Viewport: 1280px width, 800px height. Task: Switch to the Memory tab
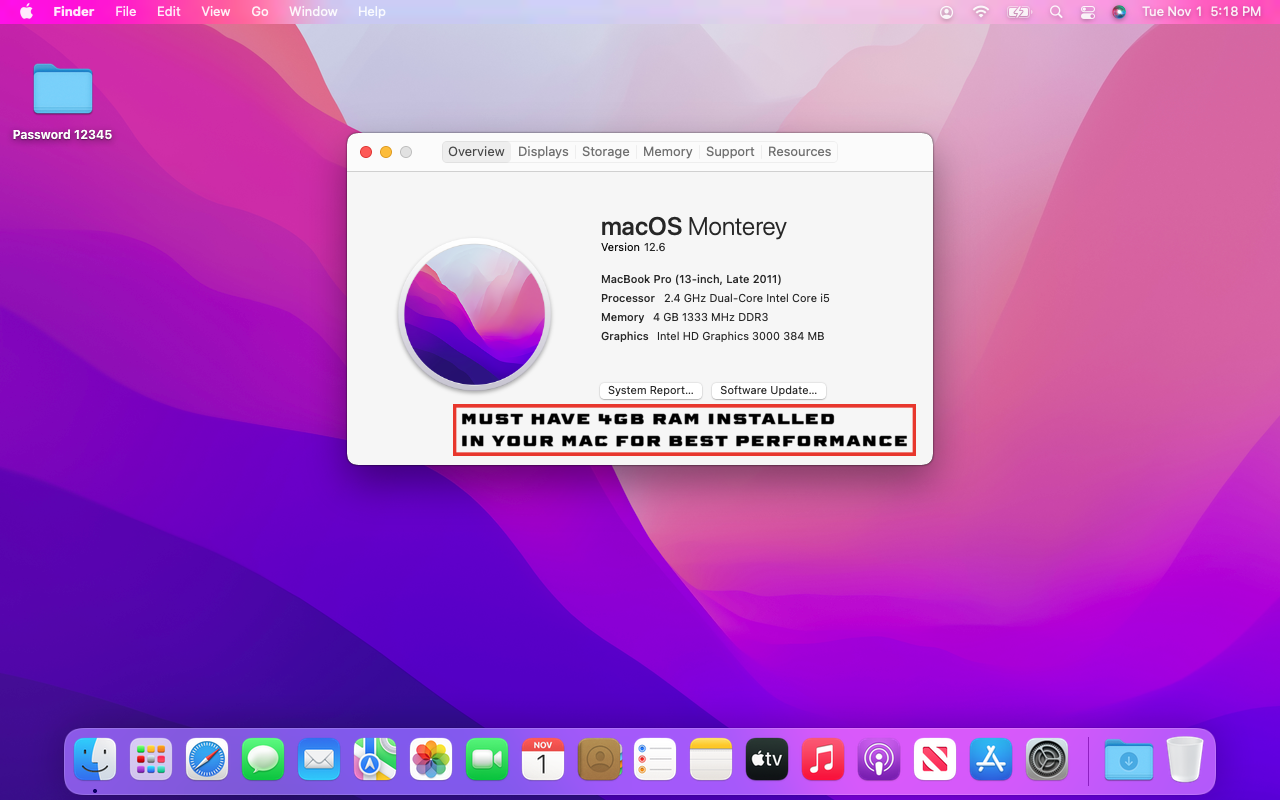pos(668,152)
